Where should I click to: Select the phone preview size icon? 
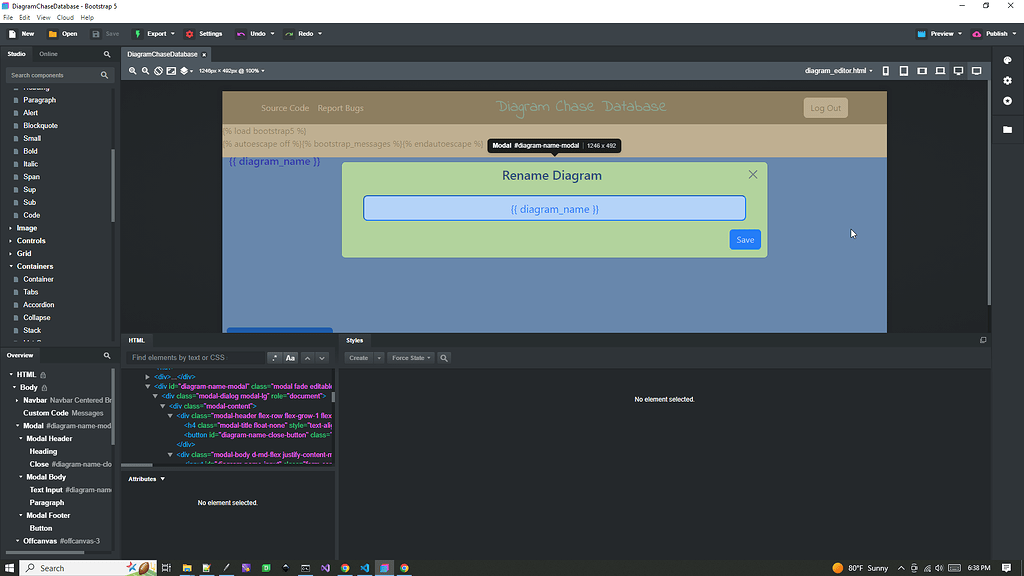(886, 70)
